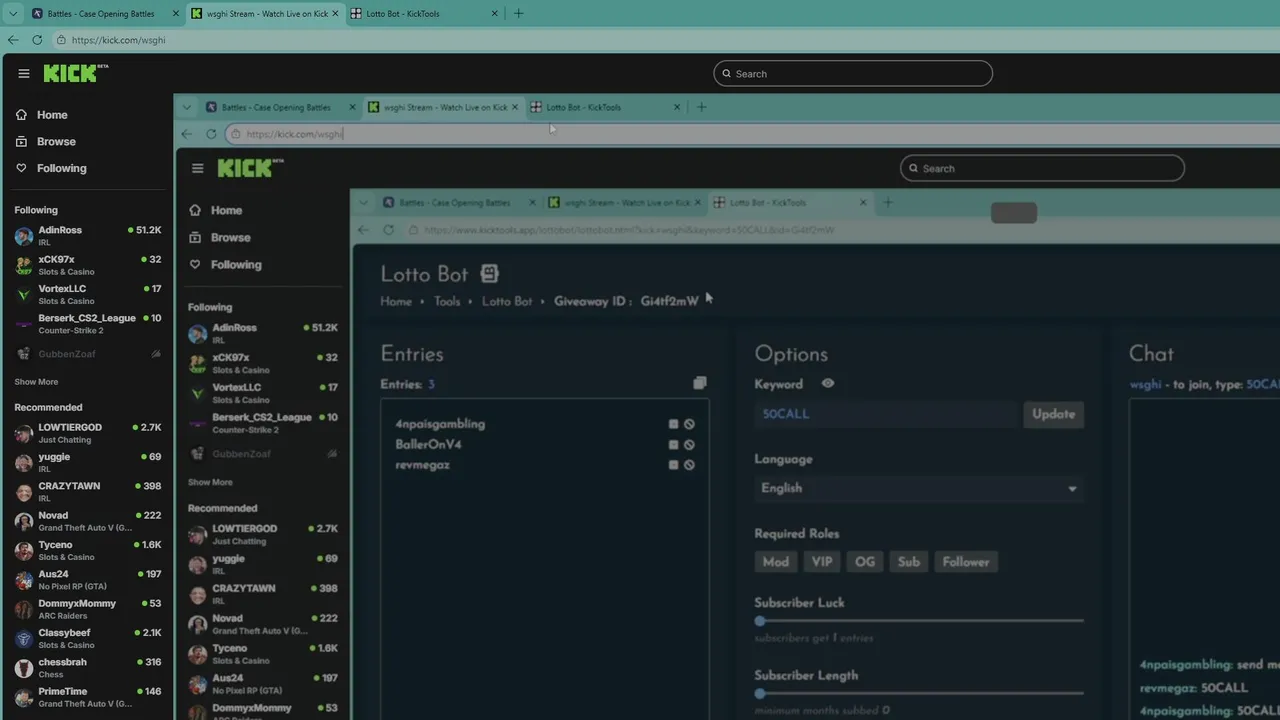The width and height of the screenshot is (1280, 720).
Task: Ban the revmegaz entry
Action: click(689, 465)
